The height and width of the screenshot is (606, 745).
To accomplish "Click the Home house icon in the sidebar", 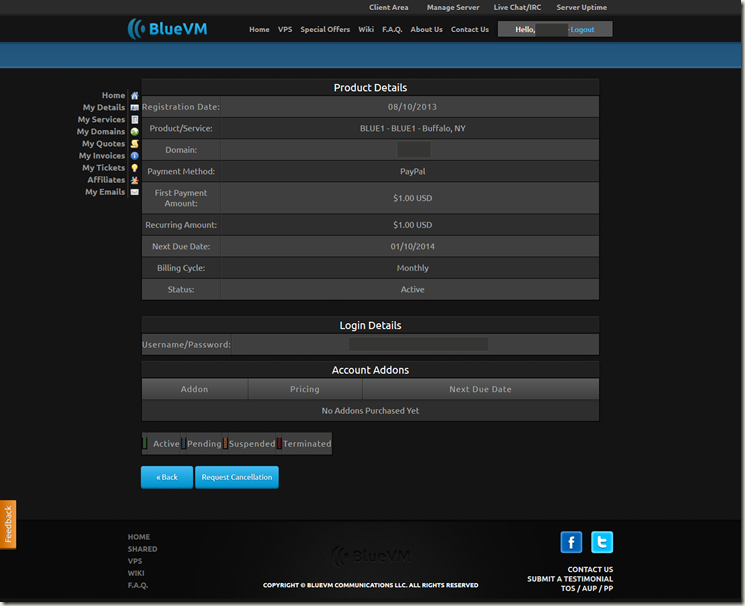I will 134,96.
